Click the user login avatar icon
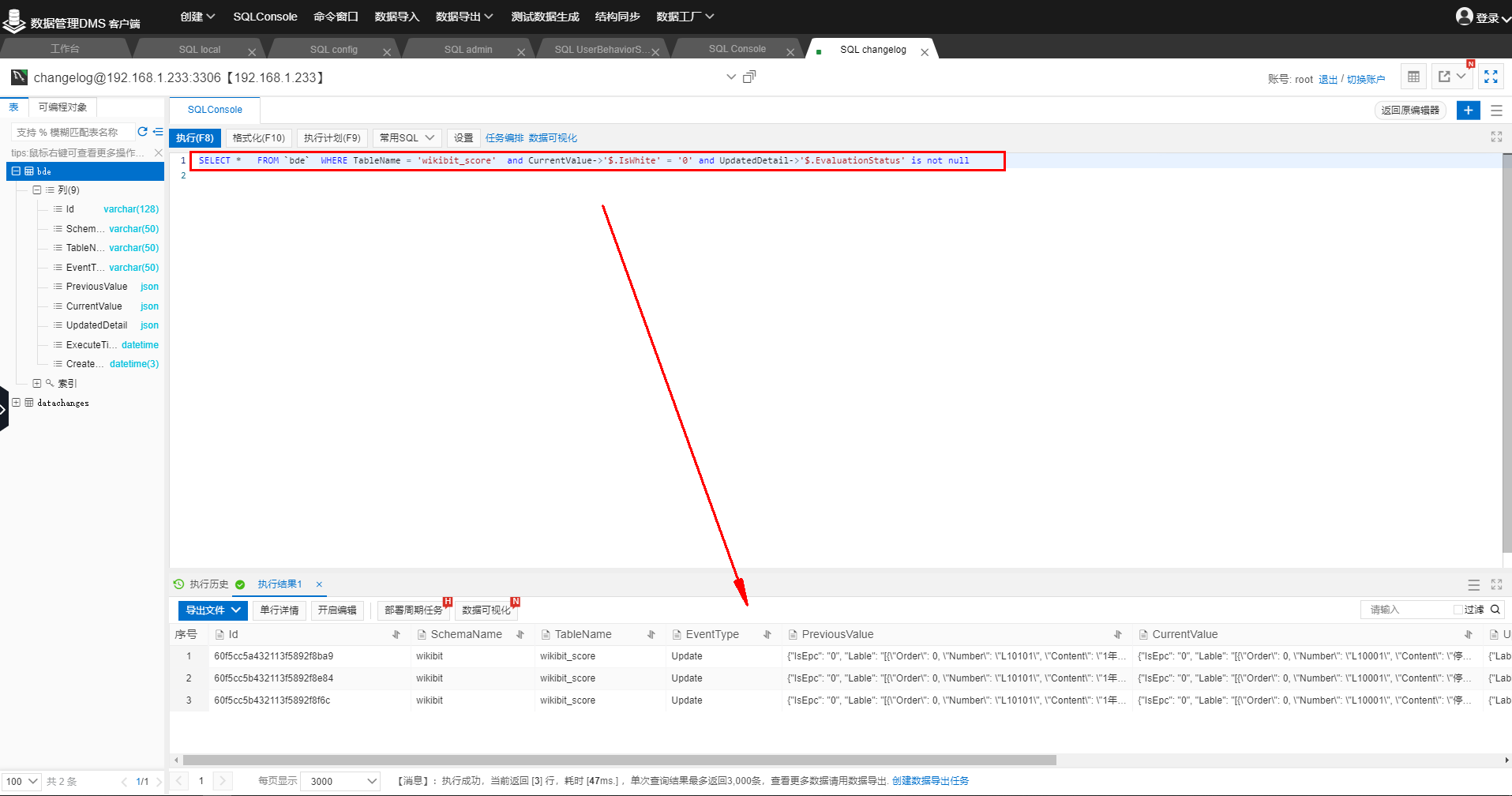 [1465, 17]
